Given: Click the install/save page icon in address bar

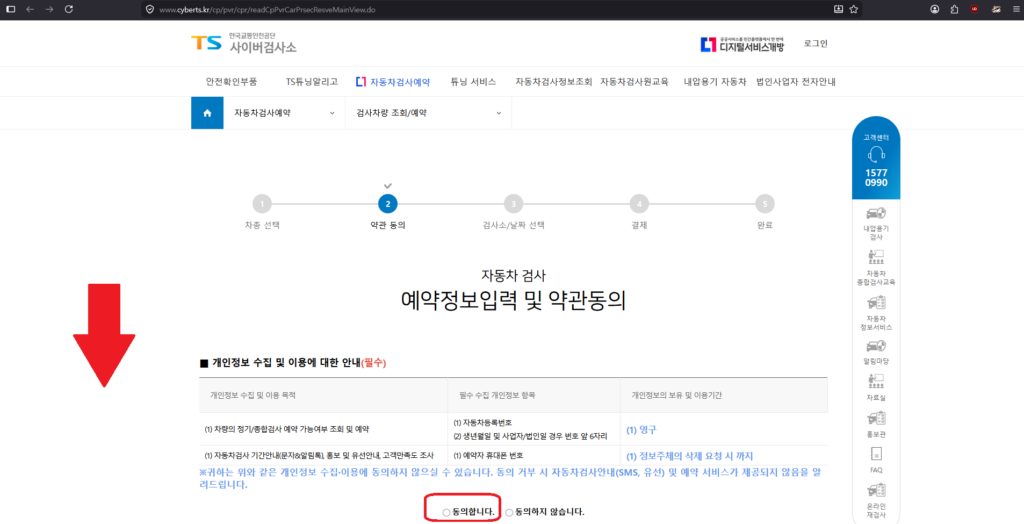Looking at the screenshot, I should coord(839,10).
